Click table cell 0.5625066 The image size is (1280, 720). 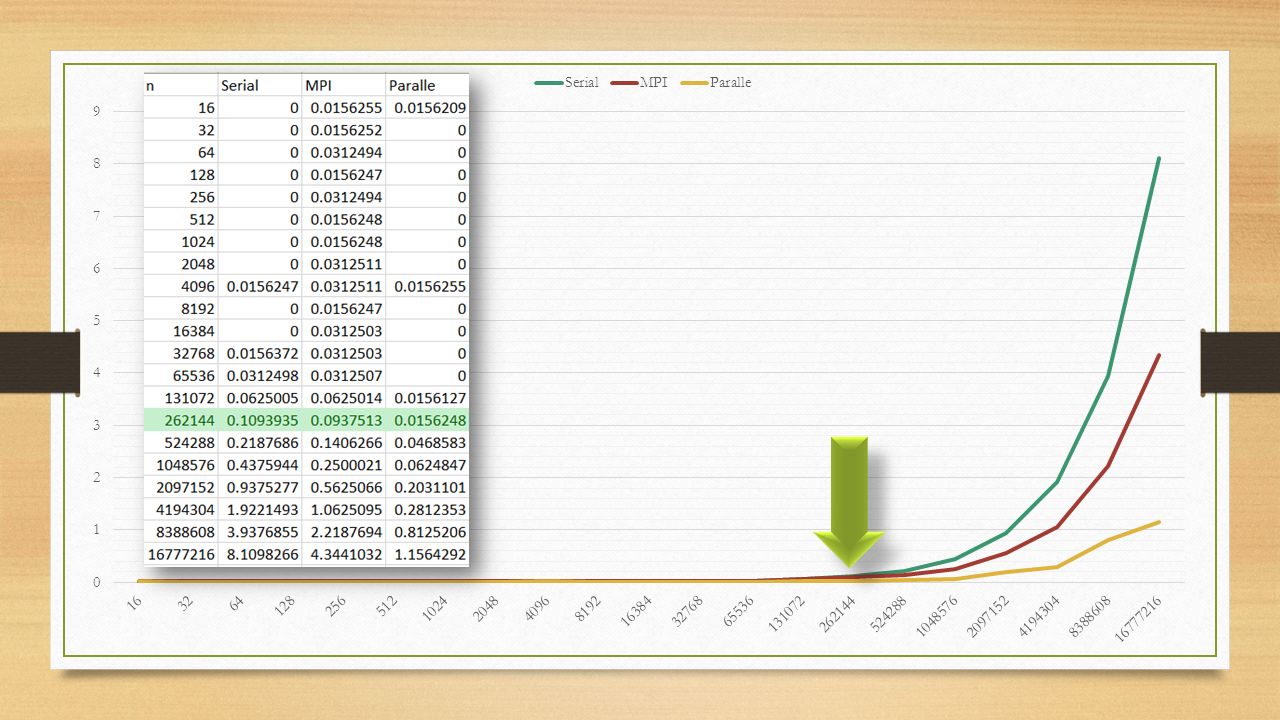[x=346, y=487]
